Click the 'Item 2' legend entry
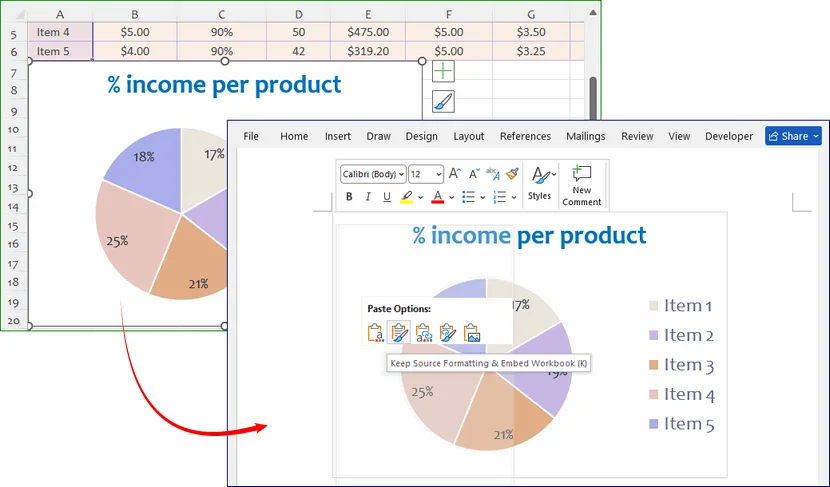Image resolution: width=830 pixels, height=487 pixels. 681,335
